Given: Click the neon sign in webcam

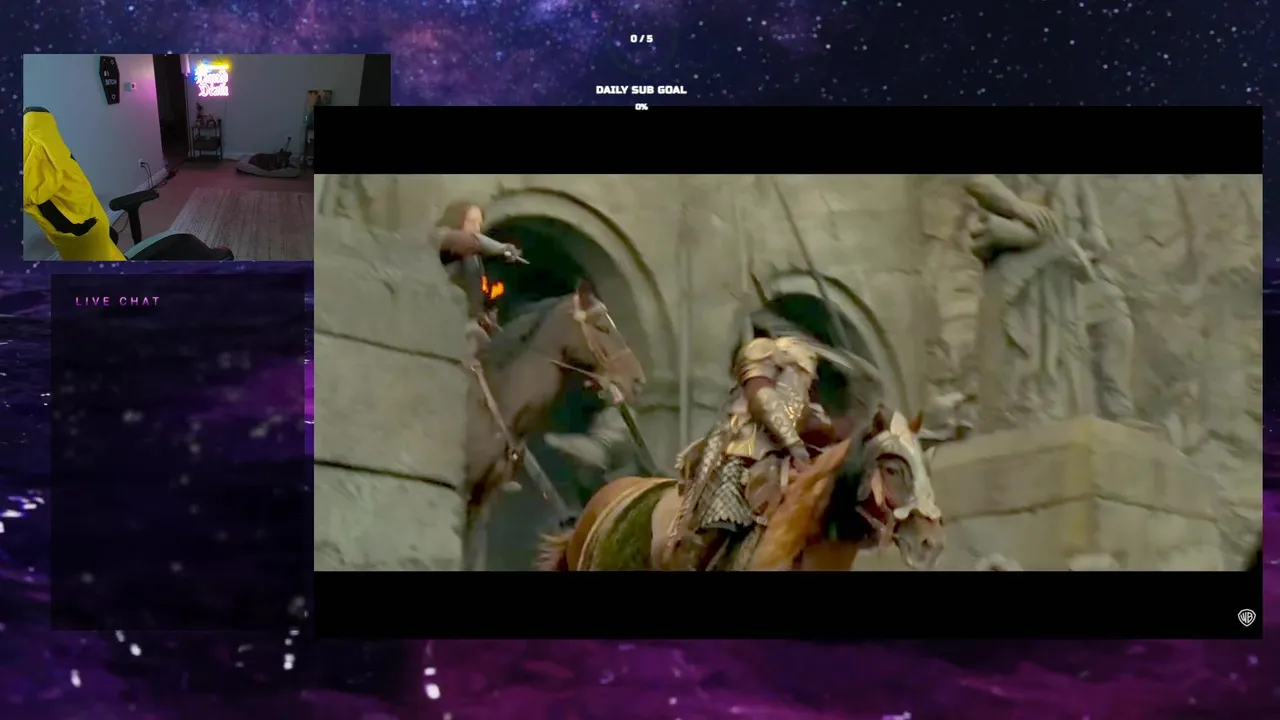Looking at the screenshot, I should point(212,80).
